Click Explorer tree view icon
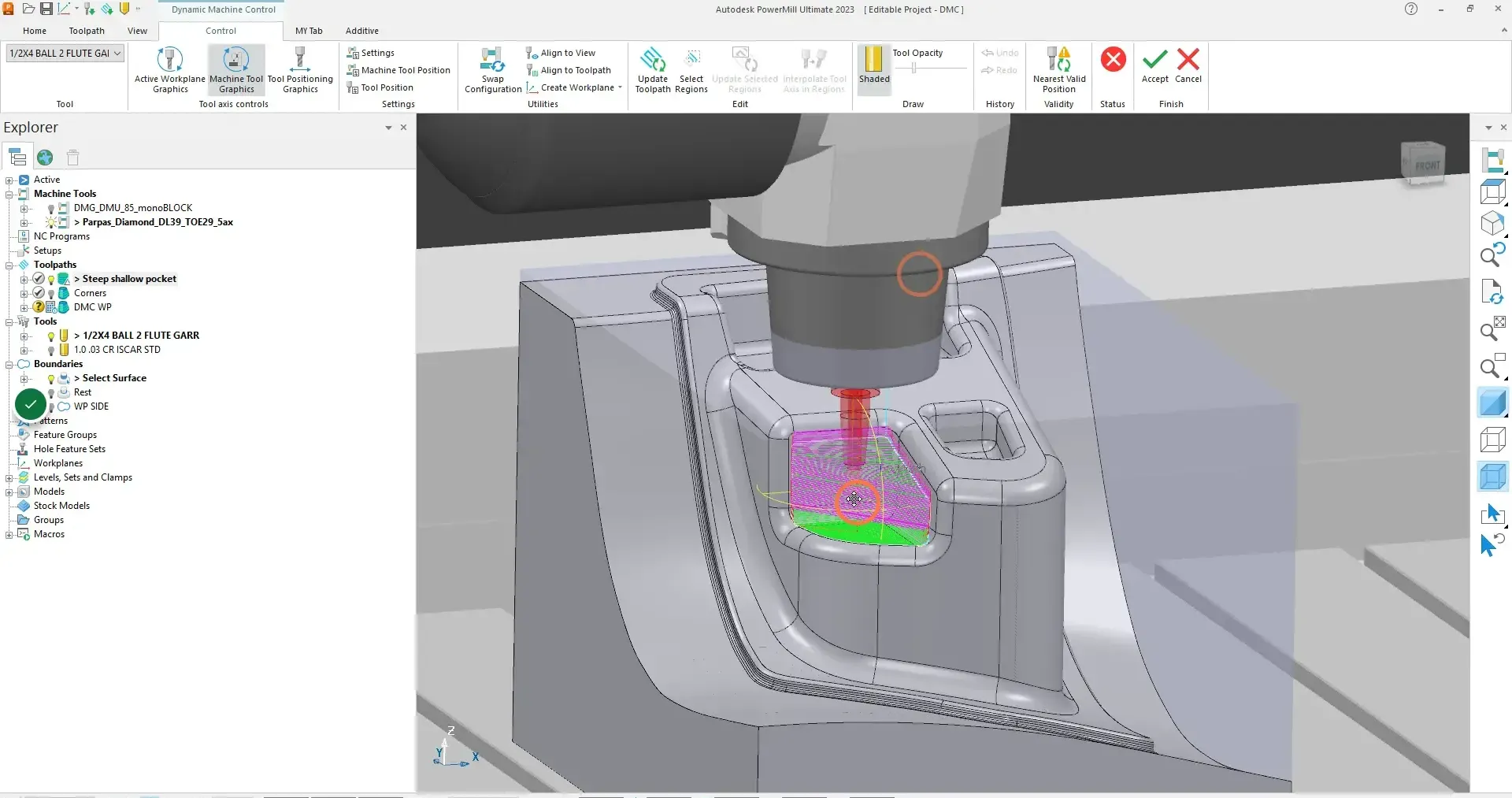 coord(17,157)
